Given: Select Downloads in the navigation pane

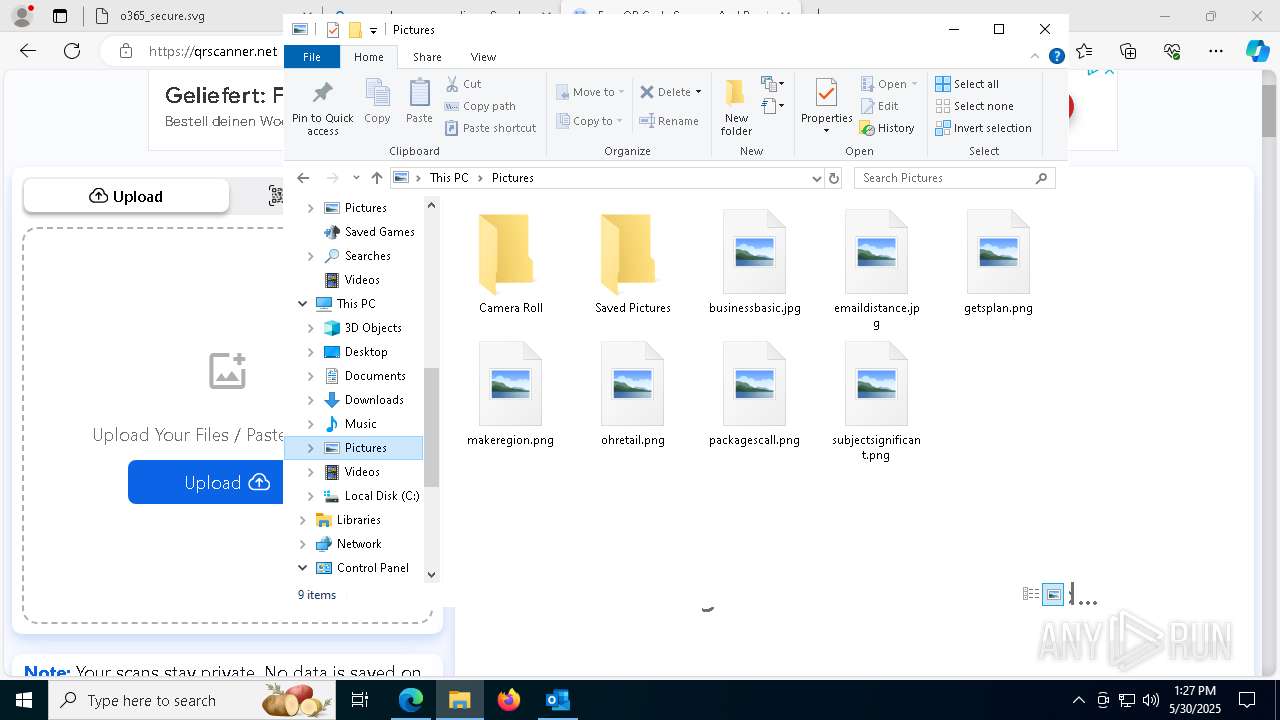Looking at the screenshot, I should (374, 400).
